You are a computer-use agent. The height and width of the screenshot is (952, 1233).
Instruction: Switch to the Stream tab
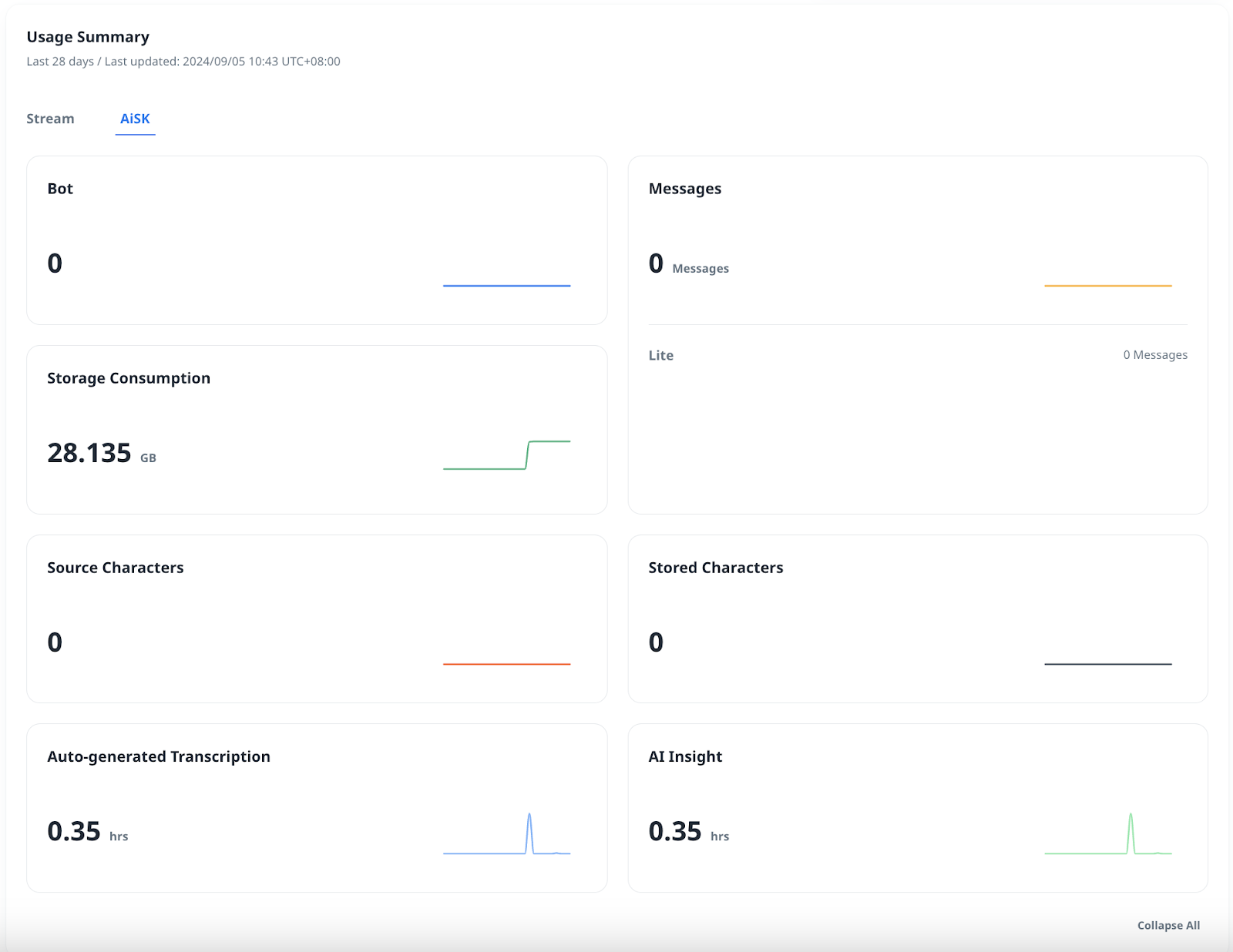(x=50, y=119)
